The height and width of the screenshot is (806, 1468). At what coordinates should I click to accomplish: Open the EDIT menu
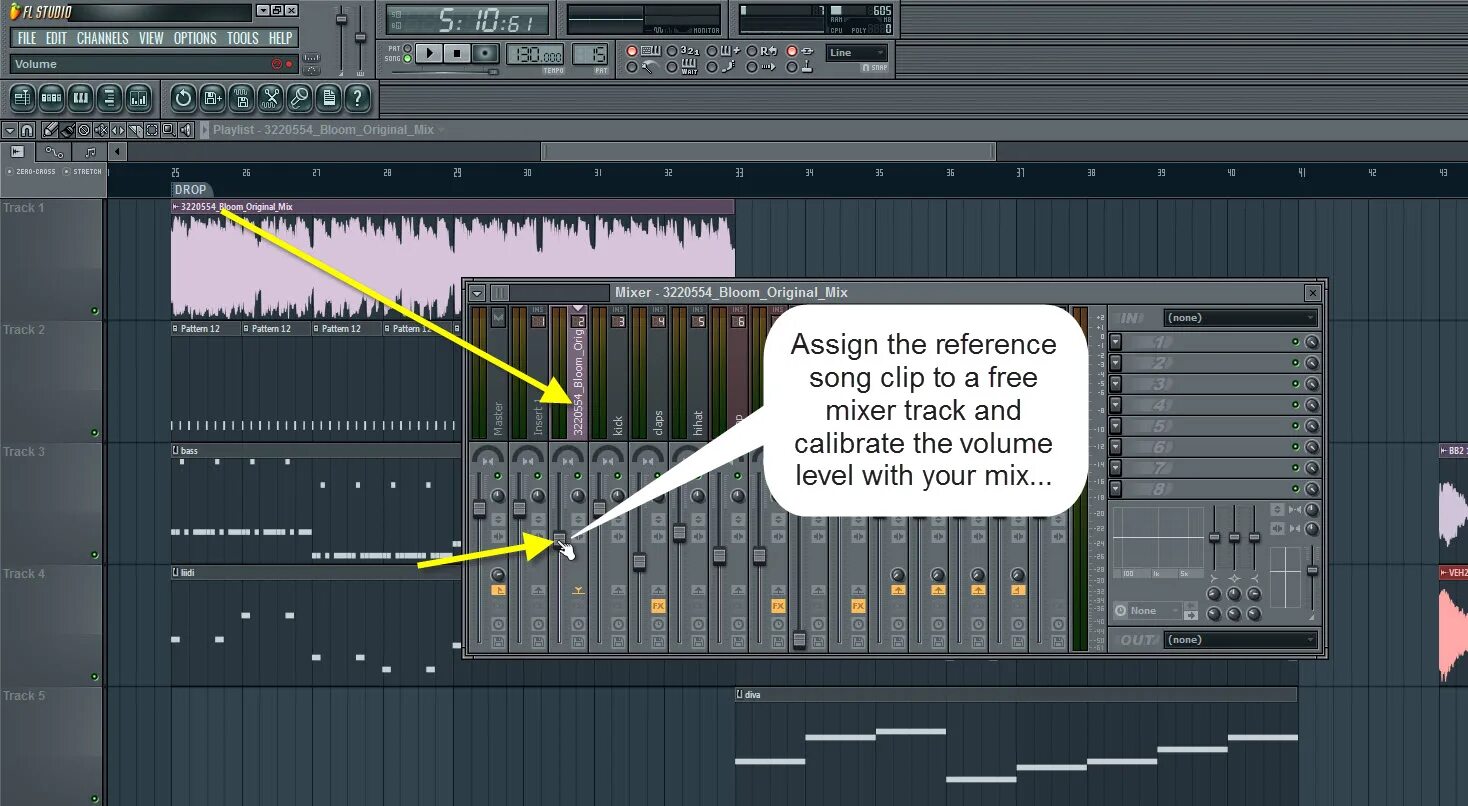pos(56,39)
